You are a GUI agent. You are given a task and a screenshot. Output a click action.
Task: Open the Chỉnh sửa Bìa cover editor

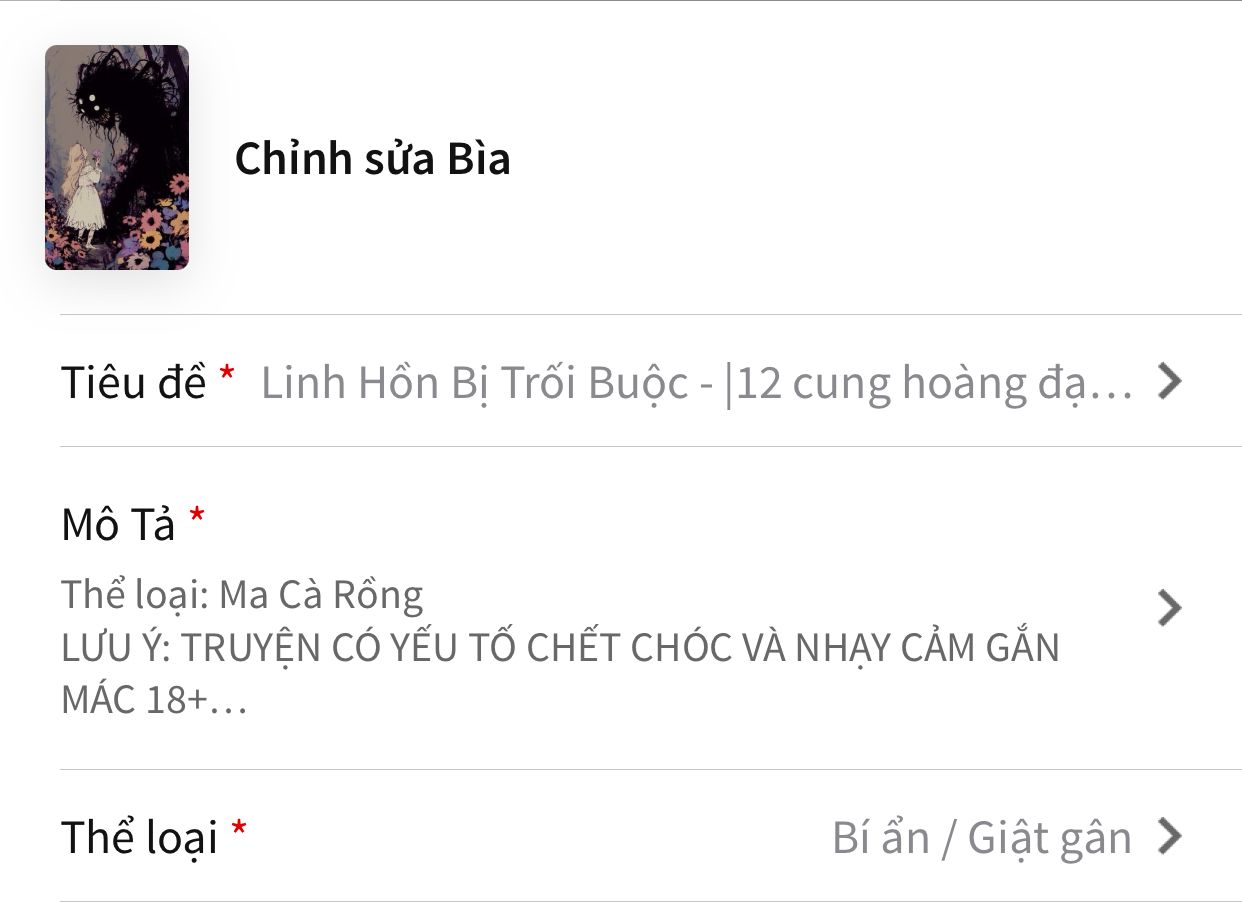pyautogui.click(x=372, y=159)
